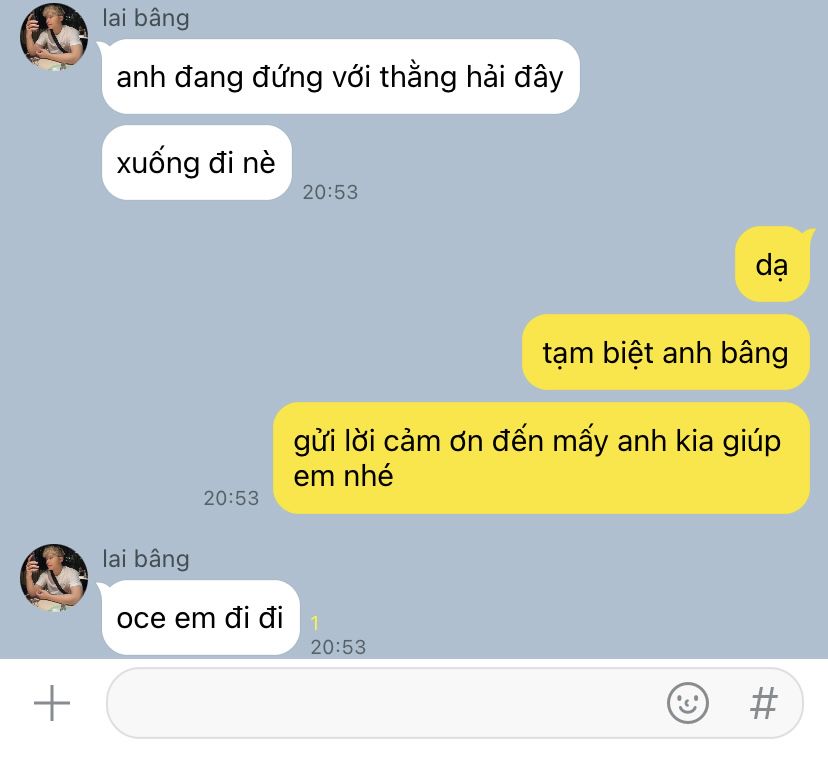This screenshot has width=828, height=765.
Task: Tap the lower "lai bâng" sender name
Action: click(x=146, y=559)
